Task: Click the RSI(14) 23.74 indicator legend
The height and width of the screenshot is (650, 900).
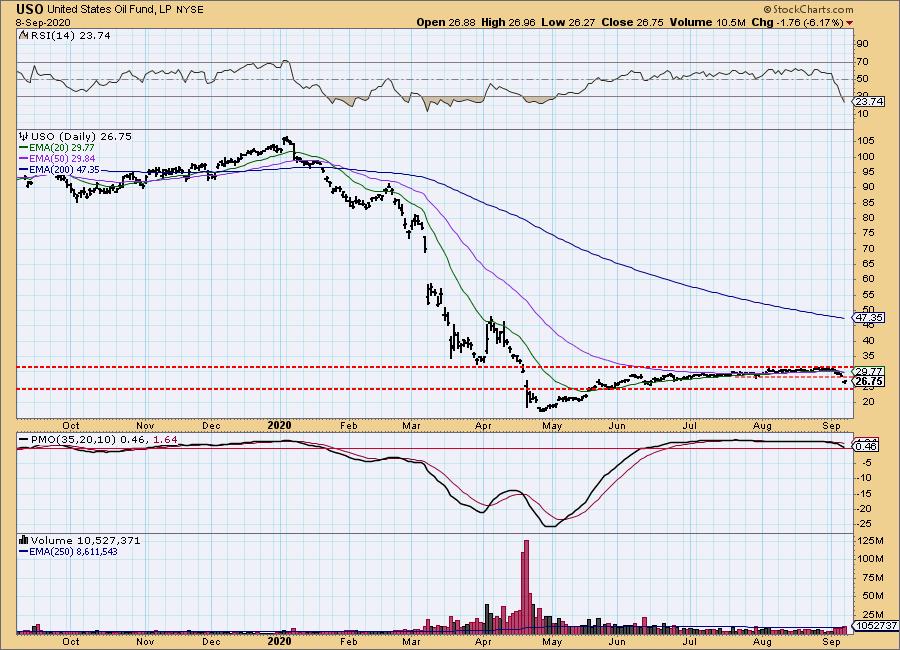Action: click(71, 35)
